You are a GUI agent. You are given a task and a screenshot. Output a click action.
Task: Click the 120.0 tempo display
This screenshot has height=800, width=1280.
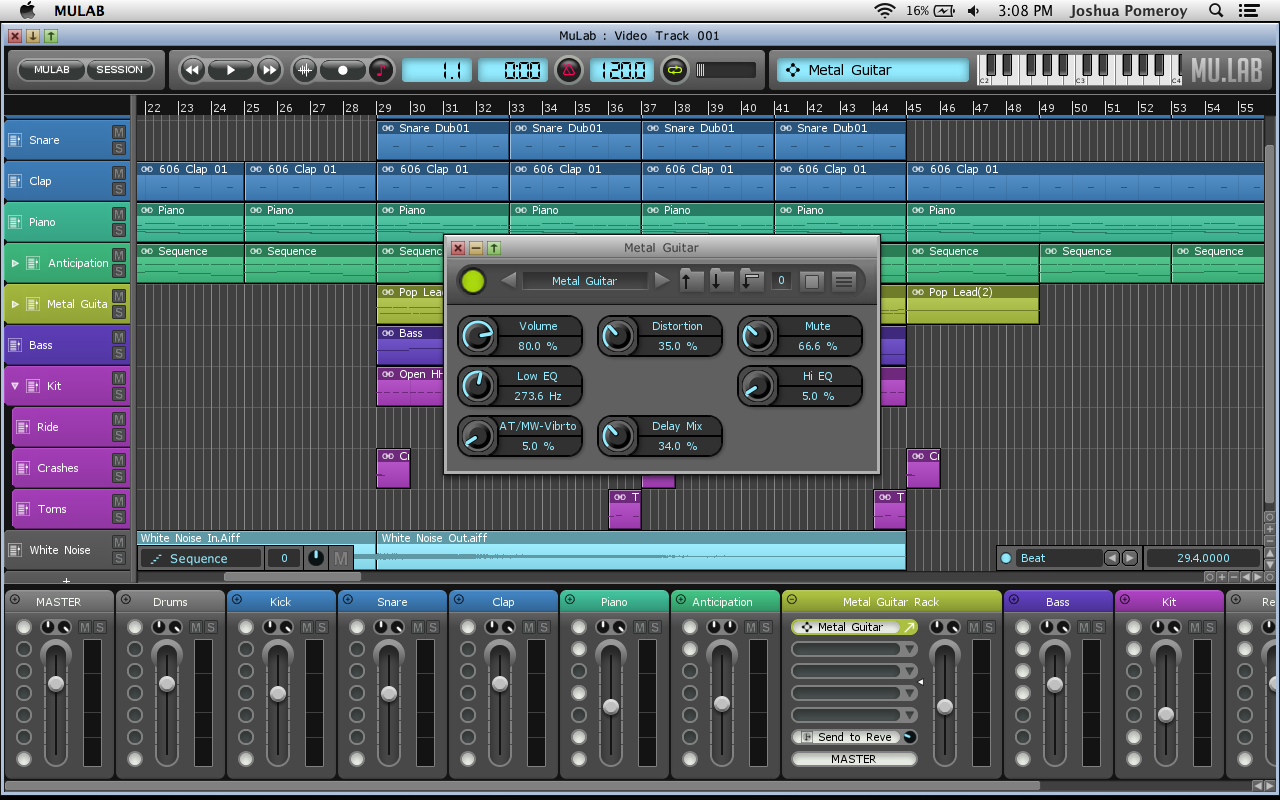[622, 70]
